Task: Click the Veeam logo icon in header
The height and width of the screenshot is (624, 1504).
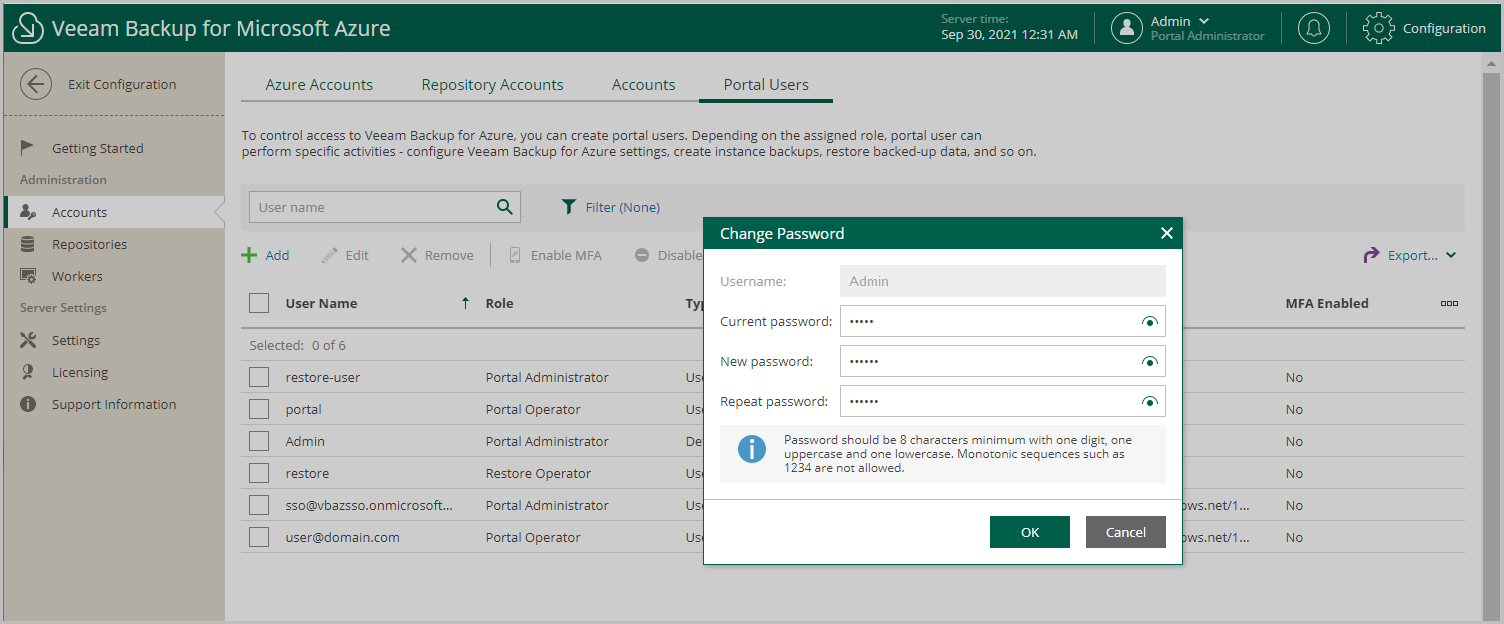Action: (x=28, y=29)
